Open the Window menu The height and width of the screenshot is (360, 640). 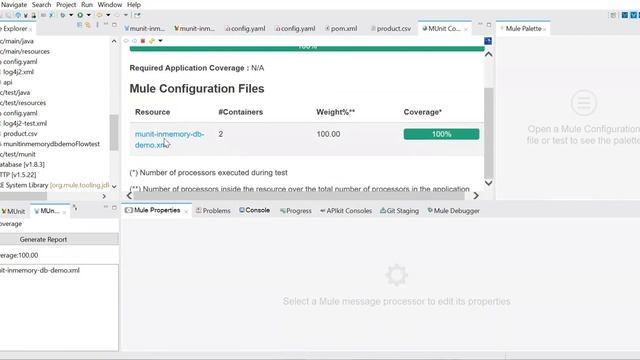click(110, 5)
